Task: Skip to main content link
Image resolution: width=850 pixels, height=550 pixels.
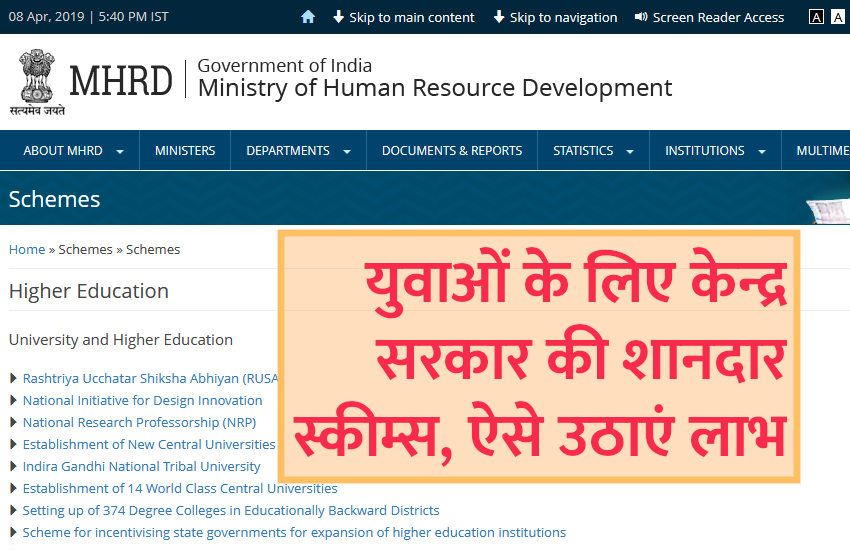Action: [403, 17]
